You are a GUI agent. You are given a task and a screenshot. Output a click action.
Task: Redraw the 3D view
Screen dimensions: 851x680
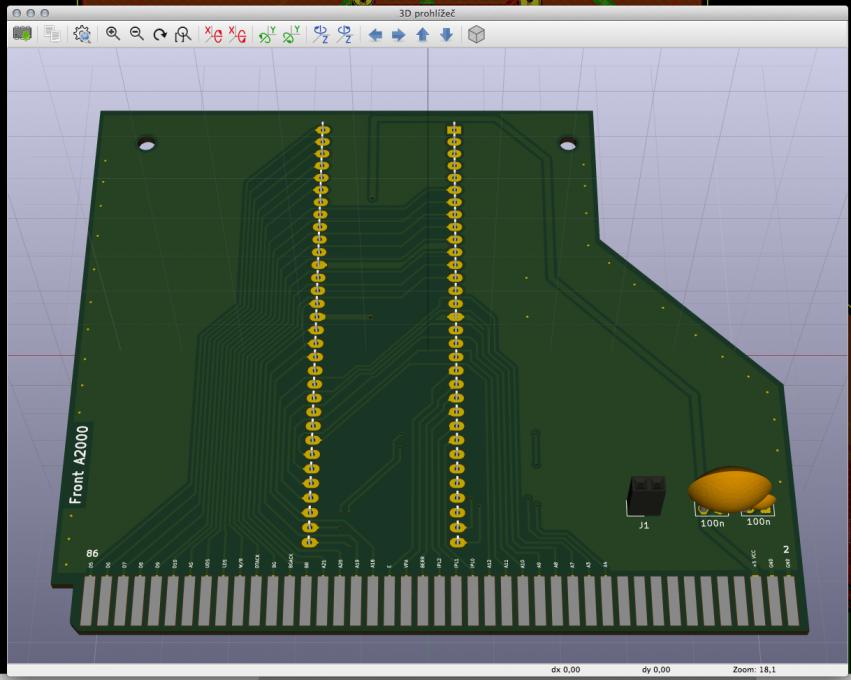pyautogui.click(x=159, y=34)
